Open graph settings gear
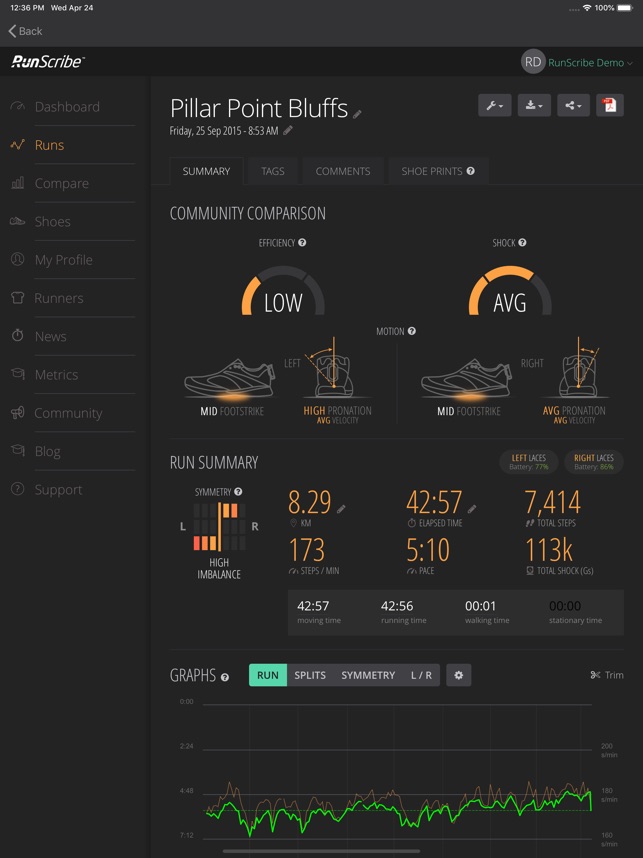Image resolution: width=643 pixels, height=858 pixels. (459, 675)
